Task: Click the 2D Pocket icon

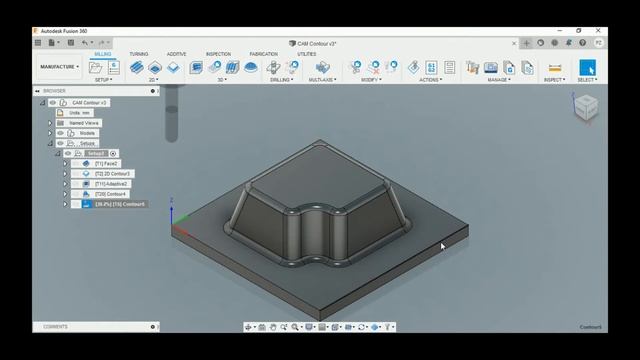Action: click(x=155, y=67)
